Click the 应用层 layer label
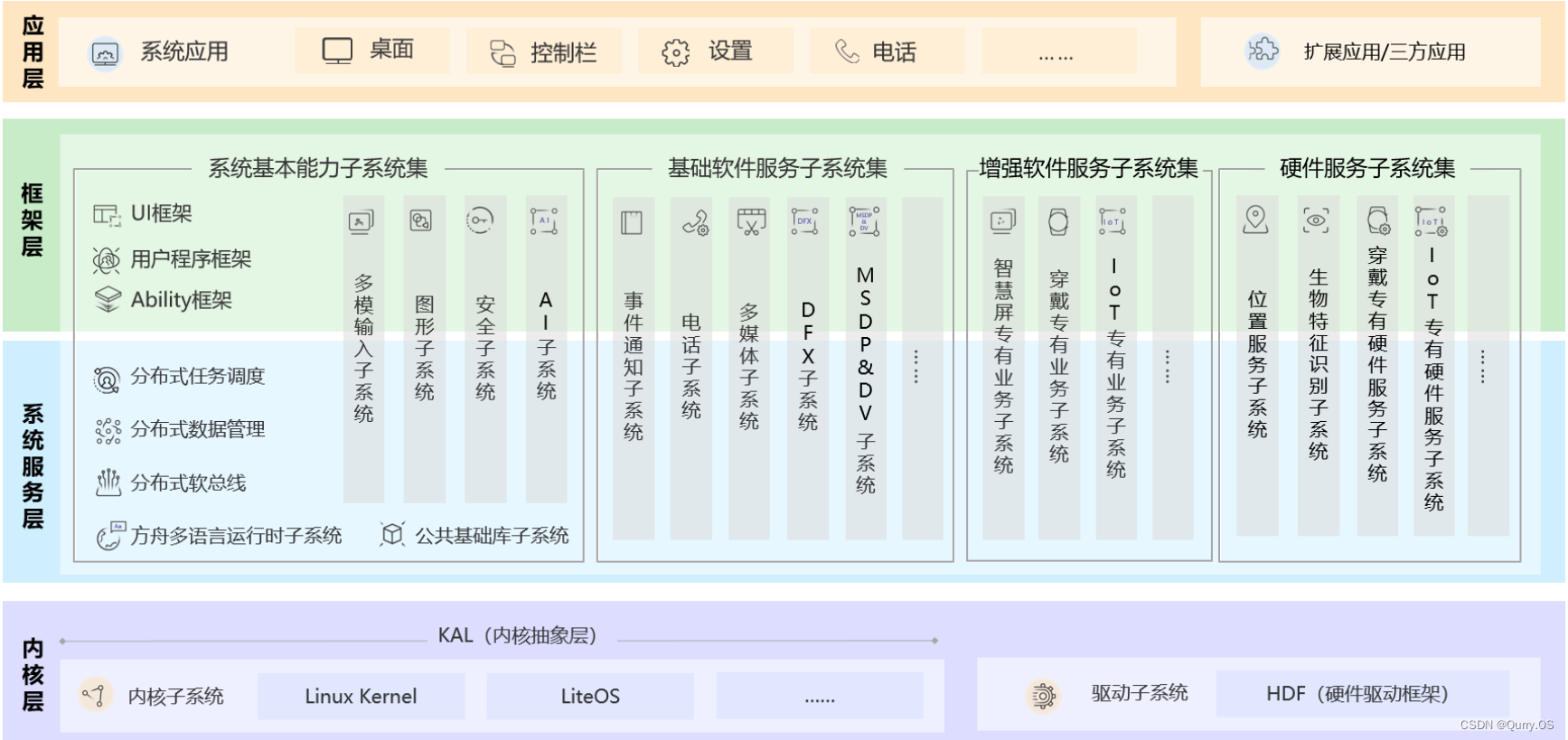 point(33,52)
